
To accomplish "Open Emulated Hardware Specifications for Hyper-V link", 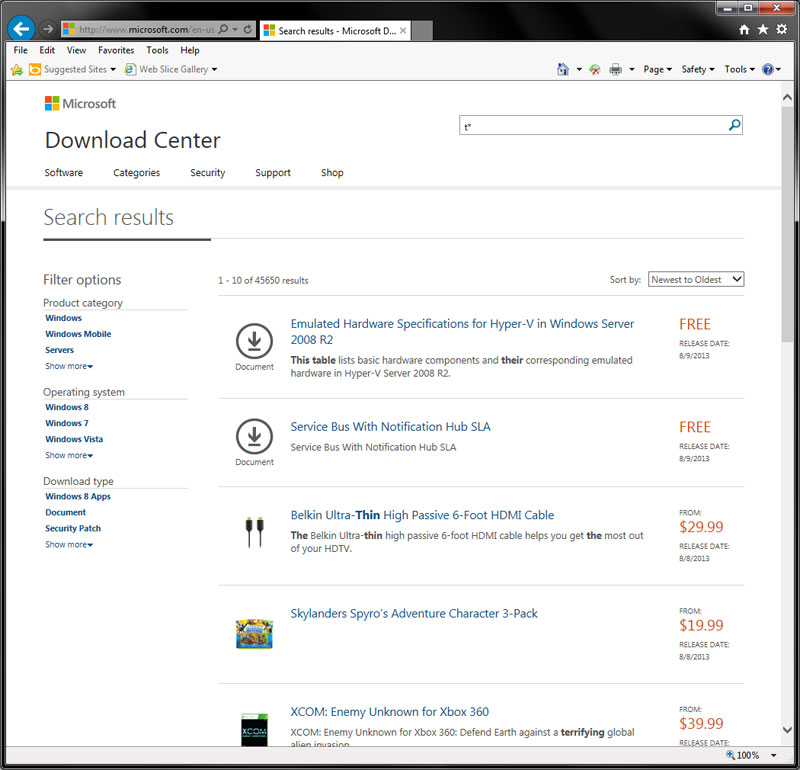I will [x=462, y=331].
